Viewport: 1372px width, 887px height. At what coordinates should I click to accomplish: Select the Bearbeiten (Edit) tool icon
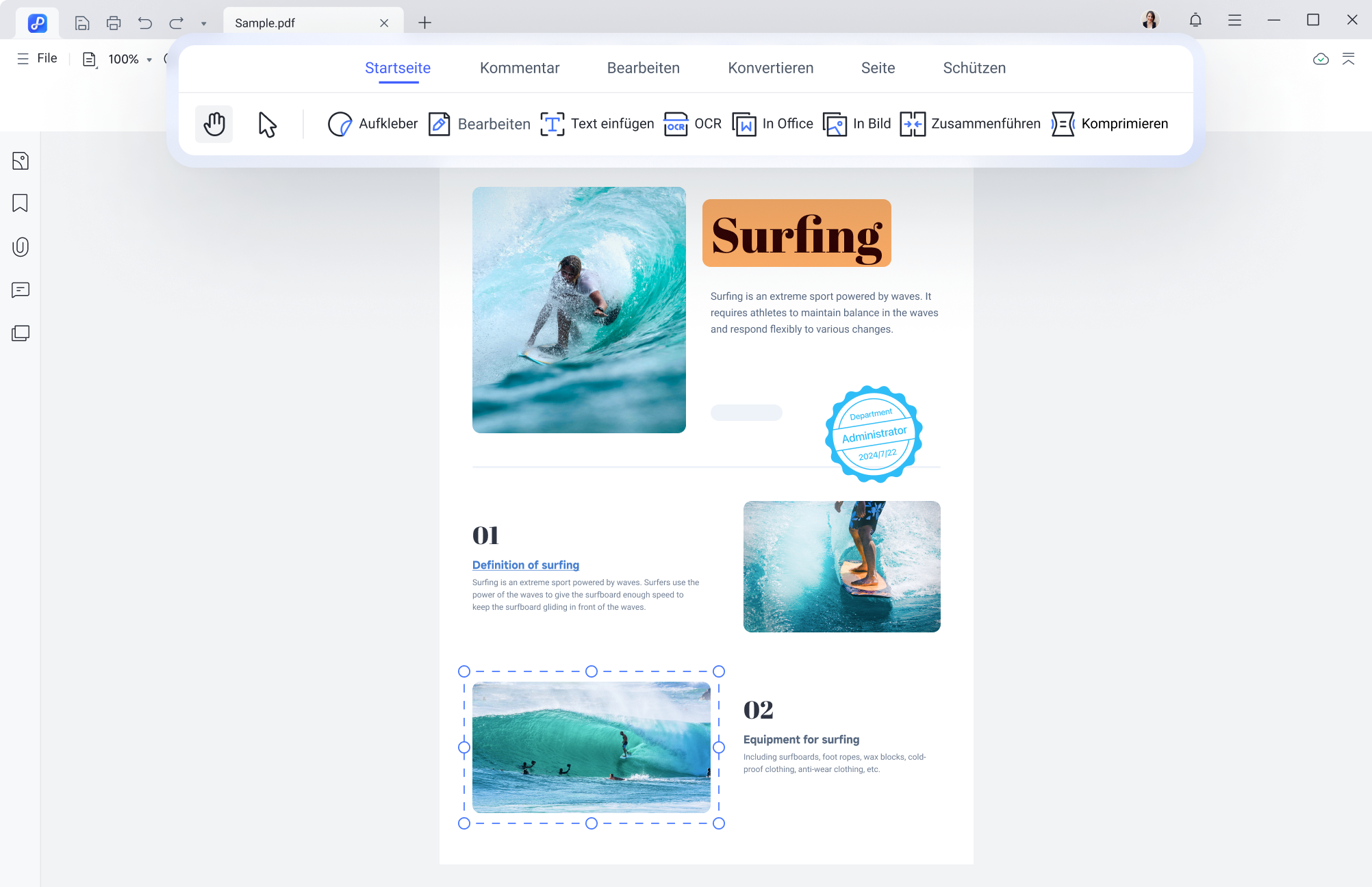point(438,123)
